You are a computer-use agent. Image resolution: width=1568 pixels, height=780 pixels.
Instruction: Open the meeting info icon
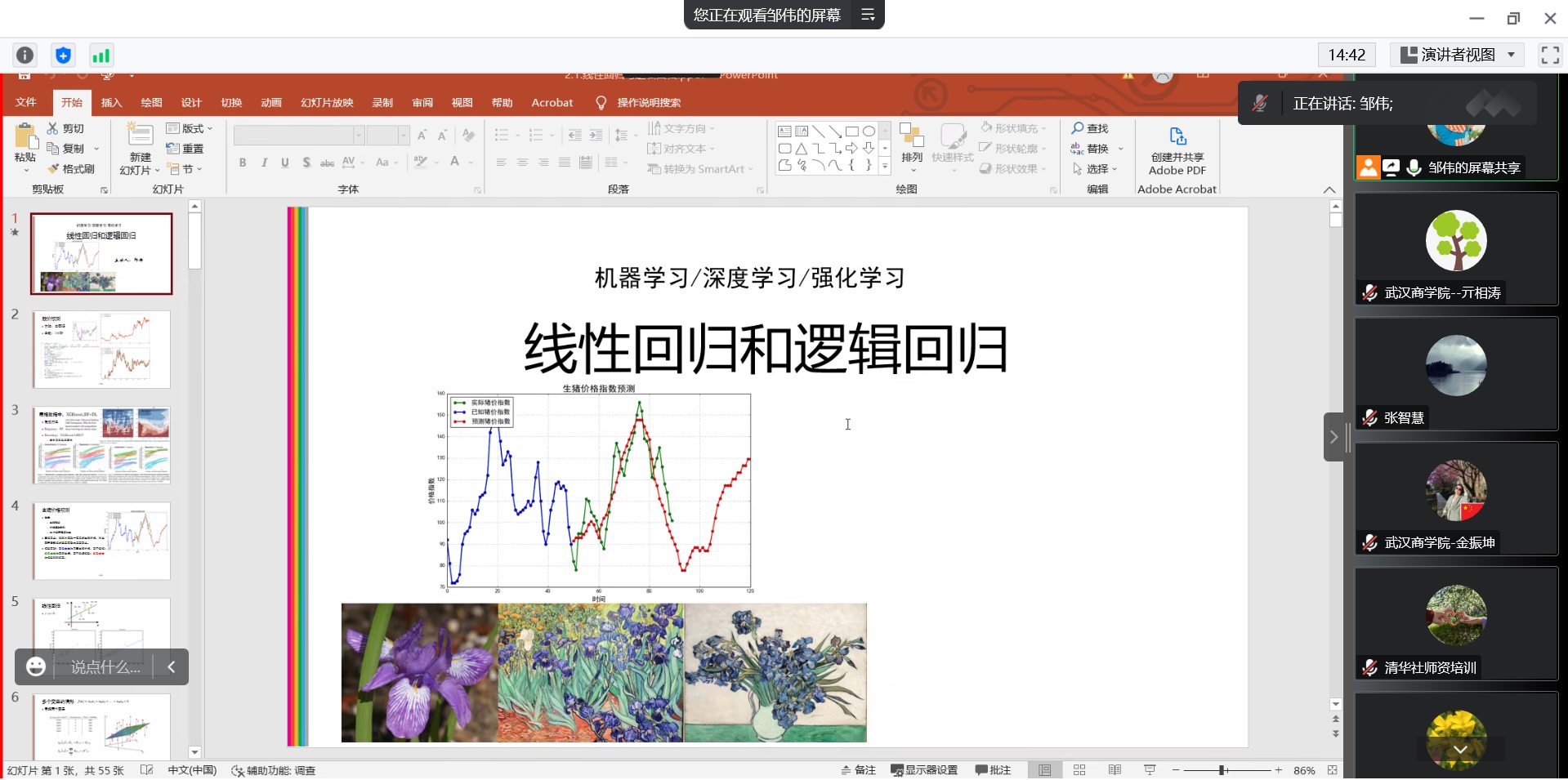[25, 56]
